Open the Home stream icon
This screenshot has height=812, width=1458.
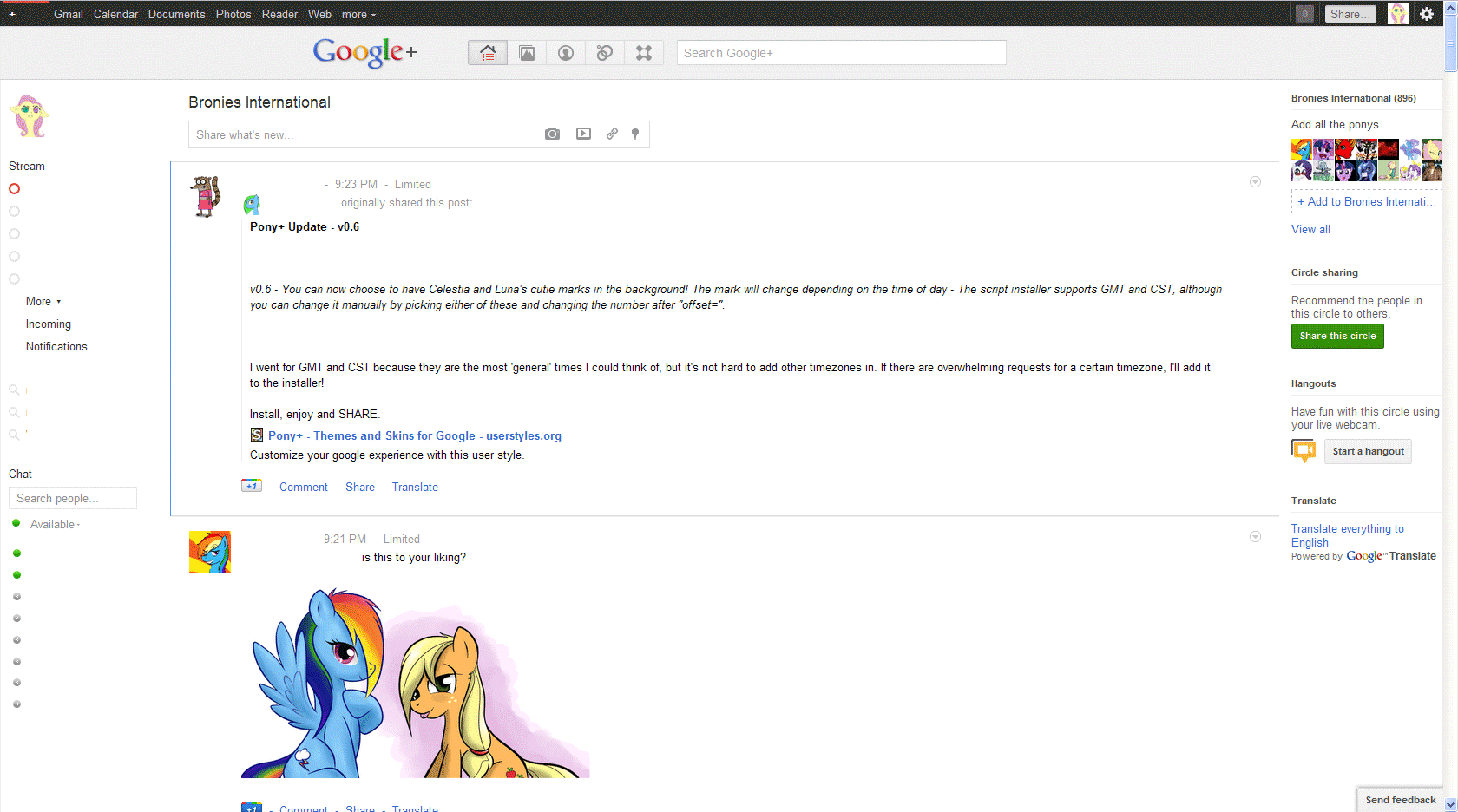487,53
